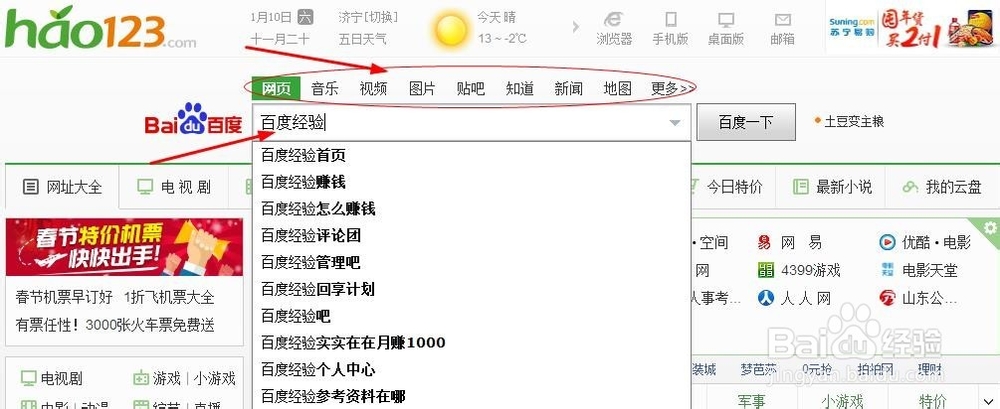Click the 电影天堂 site icon

tap(887, 270)
